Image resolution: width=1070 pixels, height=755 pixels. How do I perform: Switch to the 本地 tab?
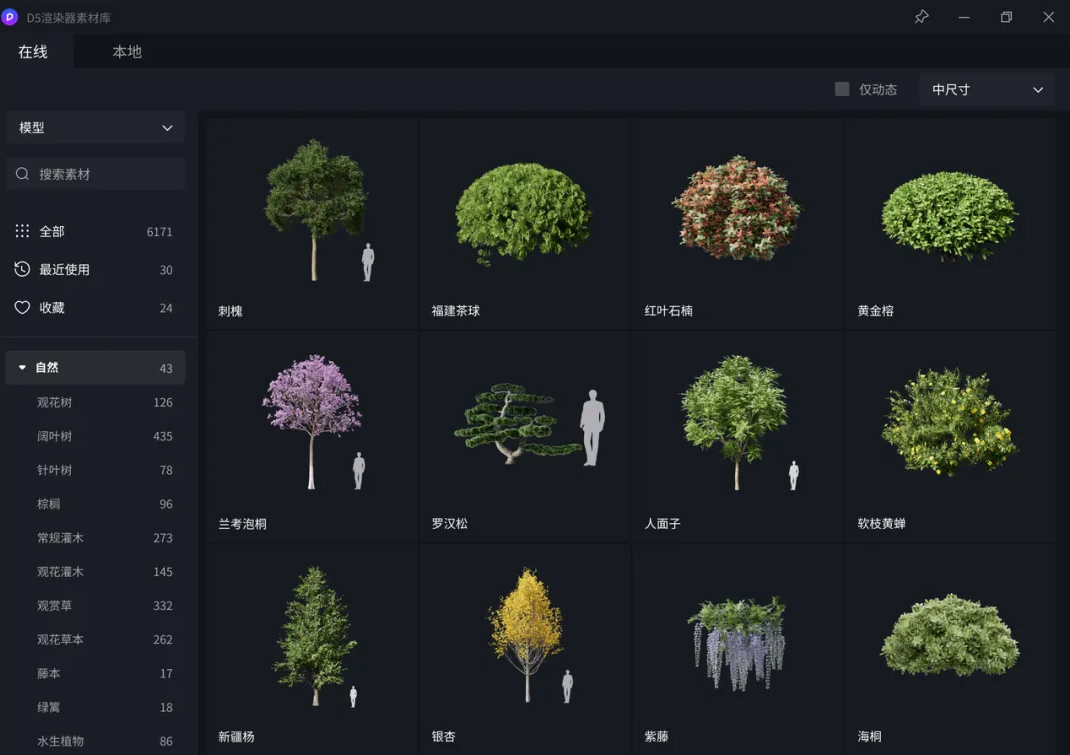[127, 52]
